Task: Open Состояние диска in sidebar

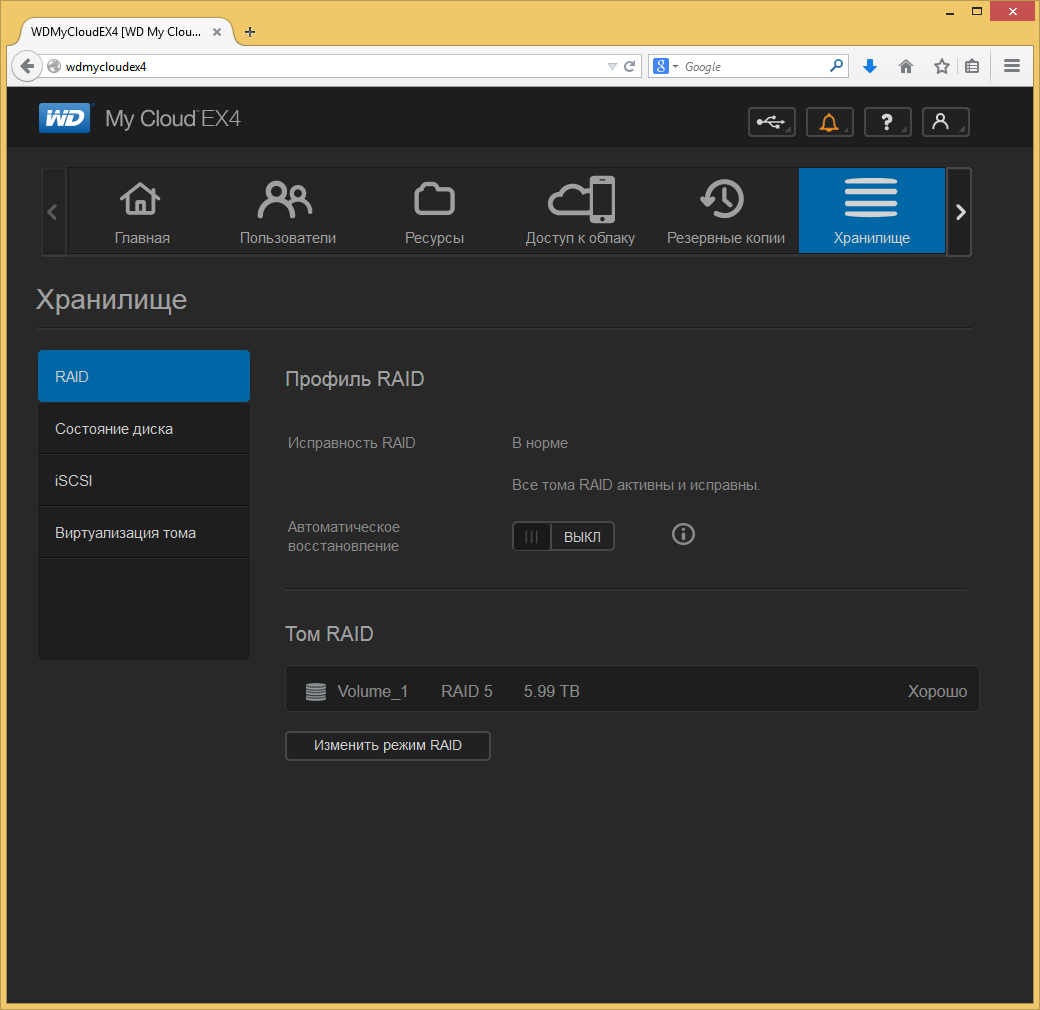Action: click(x=144, y=428)
